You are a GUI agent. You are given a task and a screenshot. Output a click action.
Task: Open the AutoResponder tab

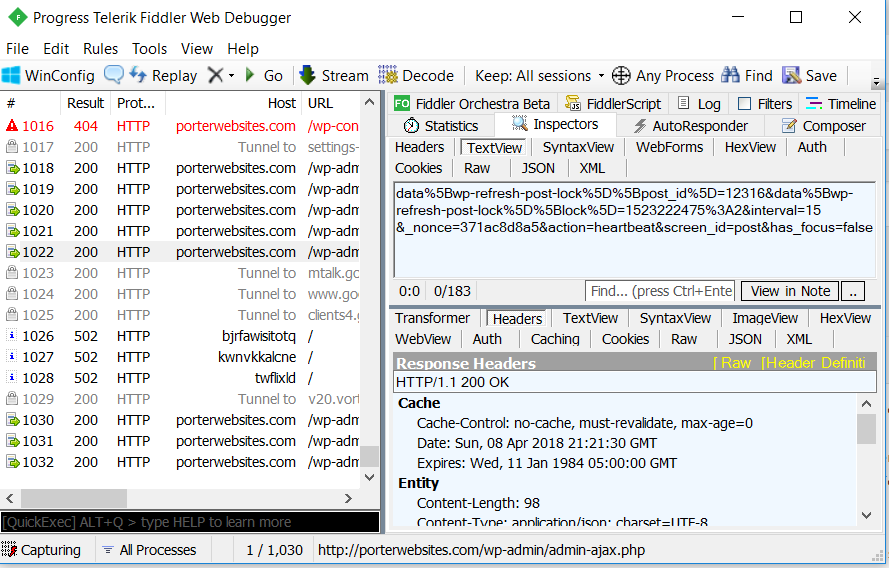coord(690,126)
